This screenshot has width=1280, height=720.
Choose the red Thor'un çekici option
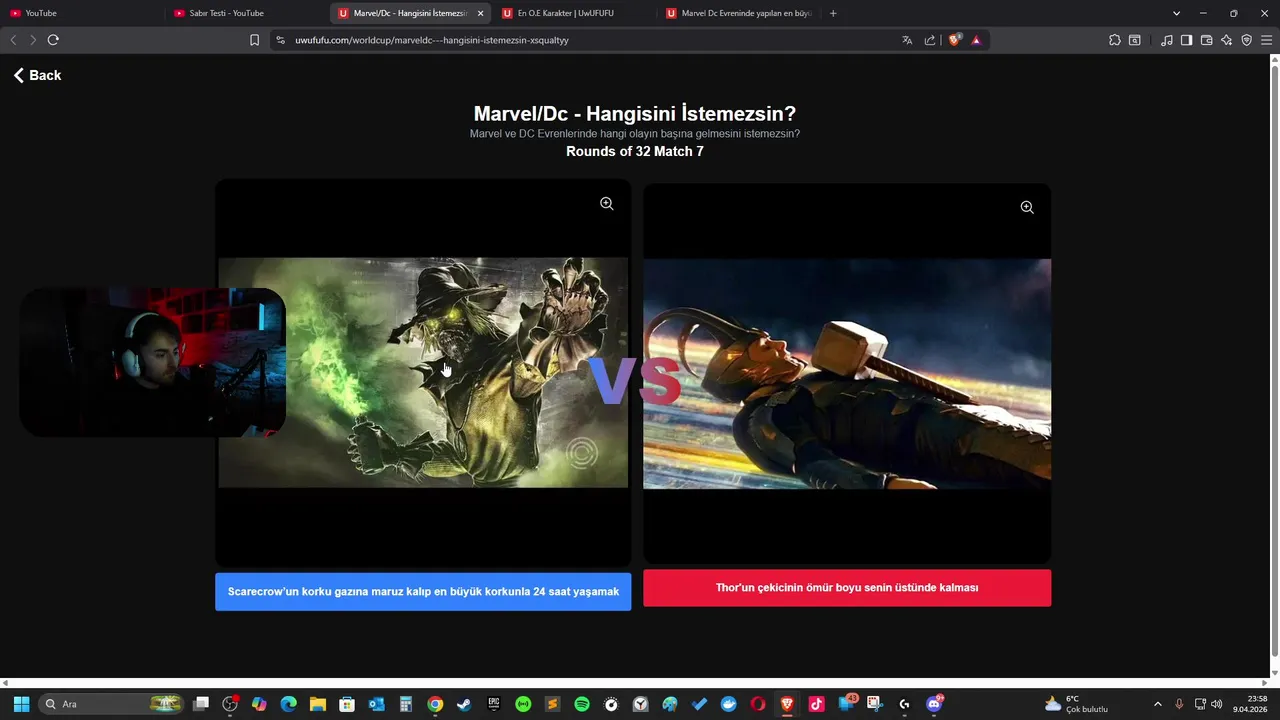(847, 588)
